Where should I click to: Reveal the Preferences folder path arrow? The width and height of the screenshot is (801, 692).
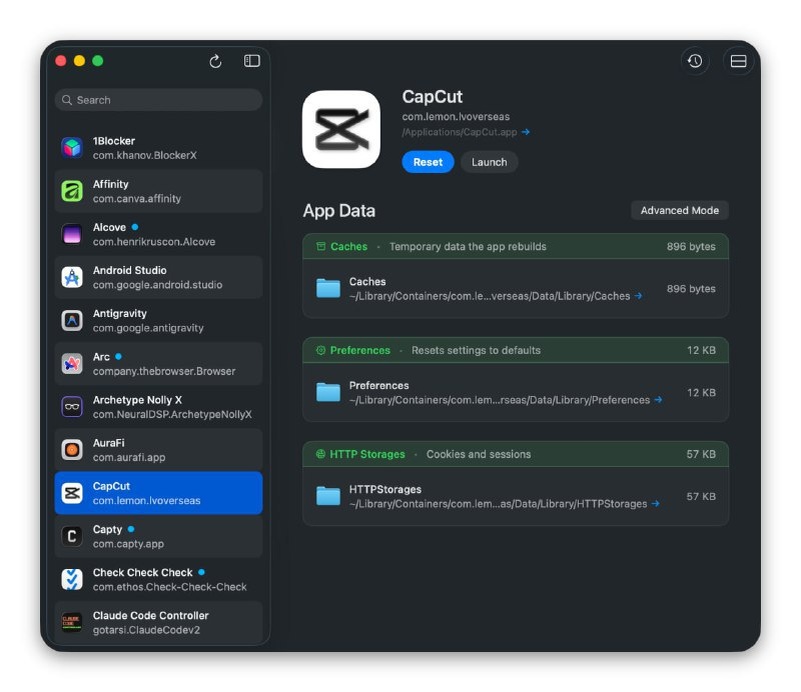[658, 399]
